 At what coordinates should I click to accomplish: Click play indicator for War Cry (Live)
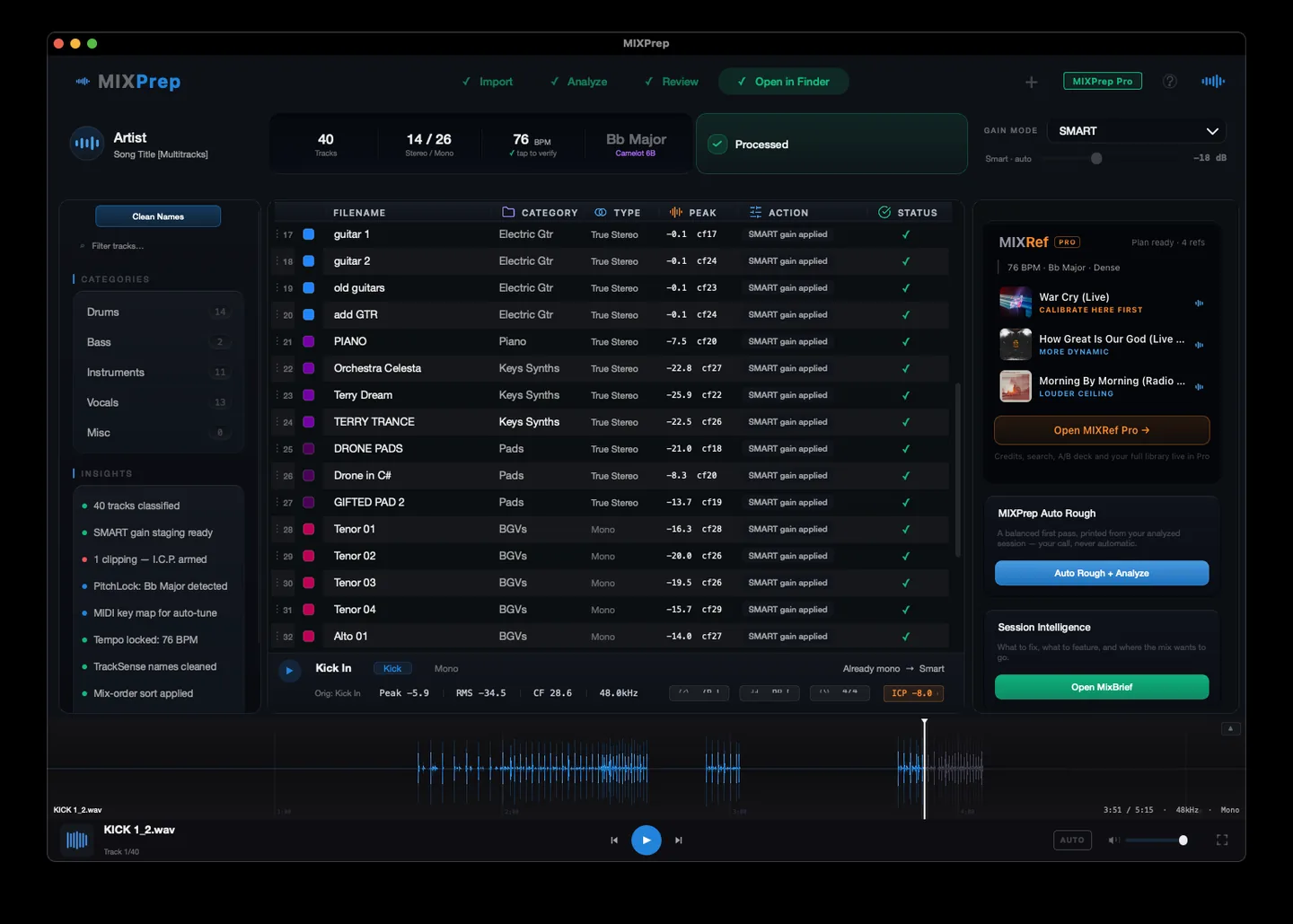point(1199,304)
